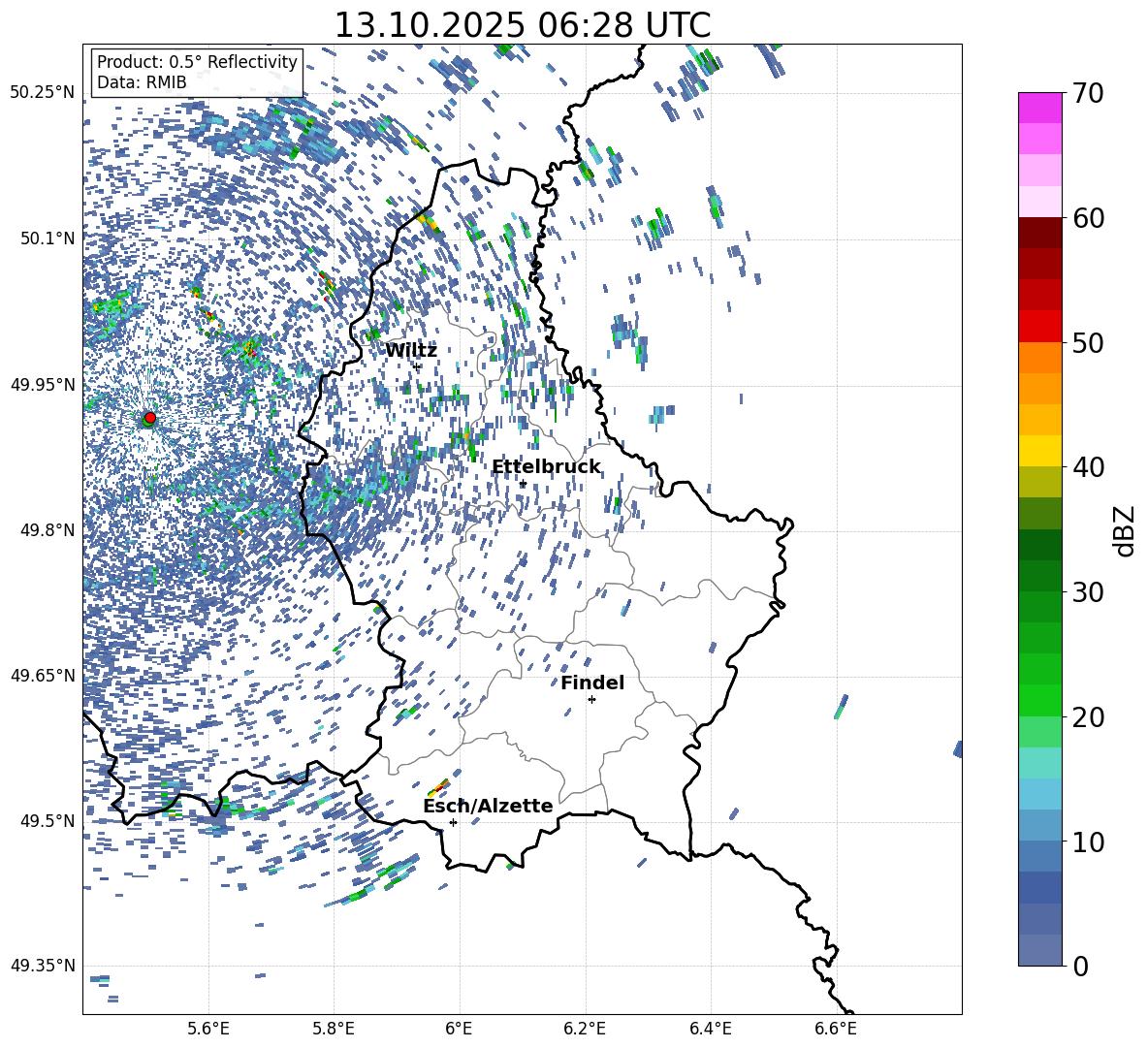Viewport: 1148px width, 1048px height.
Task: Click the 6°E longitude label
Action: 459,1029
